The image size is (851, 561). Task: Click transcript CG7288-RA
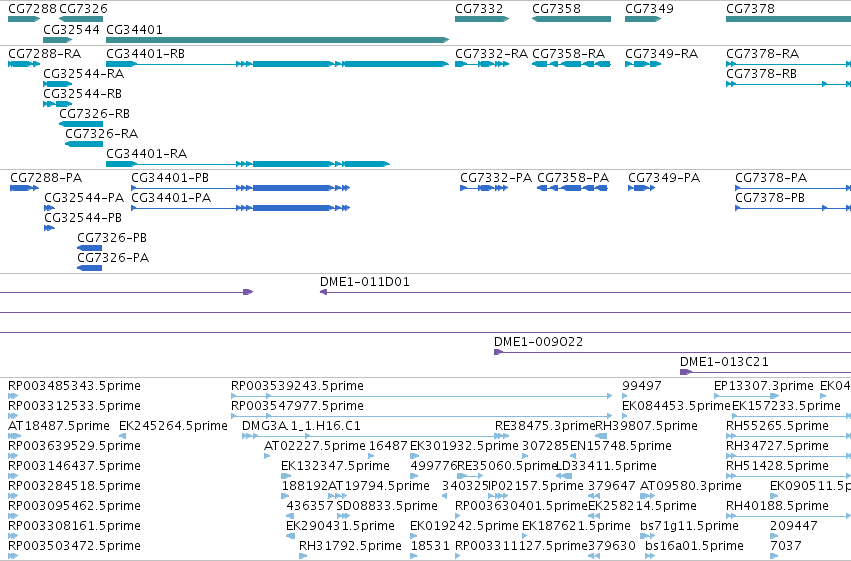45,54
